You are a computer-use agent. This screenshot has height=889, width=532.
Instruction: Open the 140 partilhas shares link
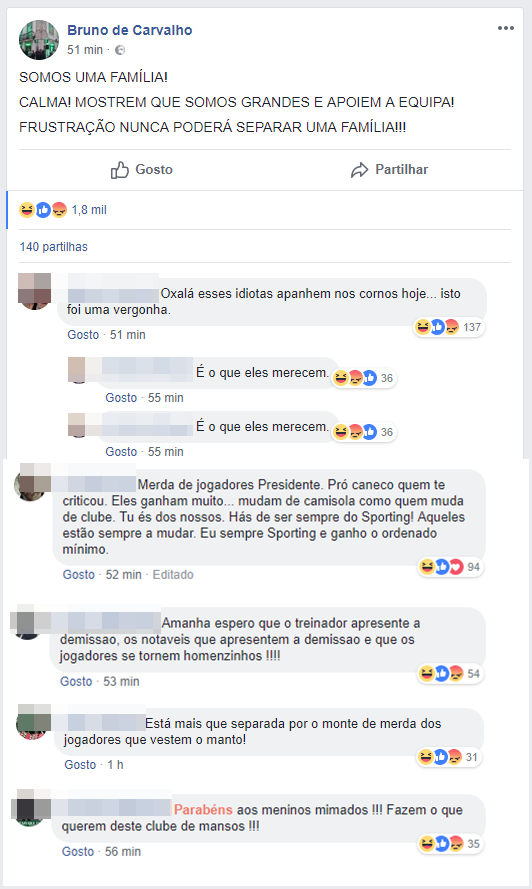tap(53, 247)
